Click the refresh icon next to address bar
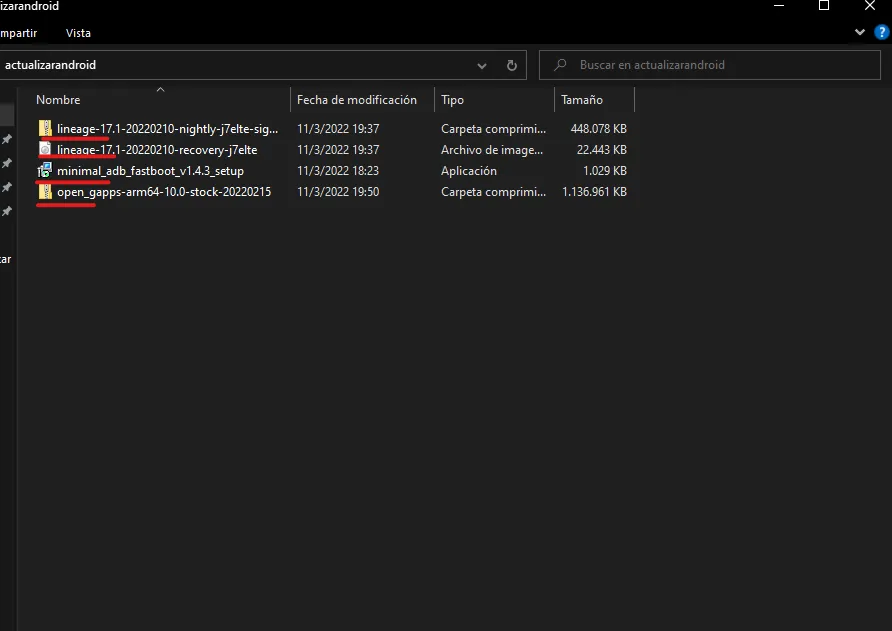Screen dimensions: 892x631 pyautogui.click(x=511, y=64)
